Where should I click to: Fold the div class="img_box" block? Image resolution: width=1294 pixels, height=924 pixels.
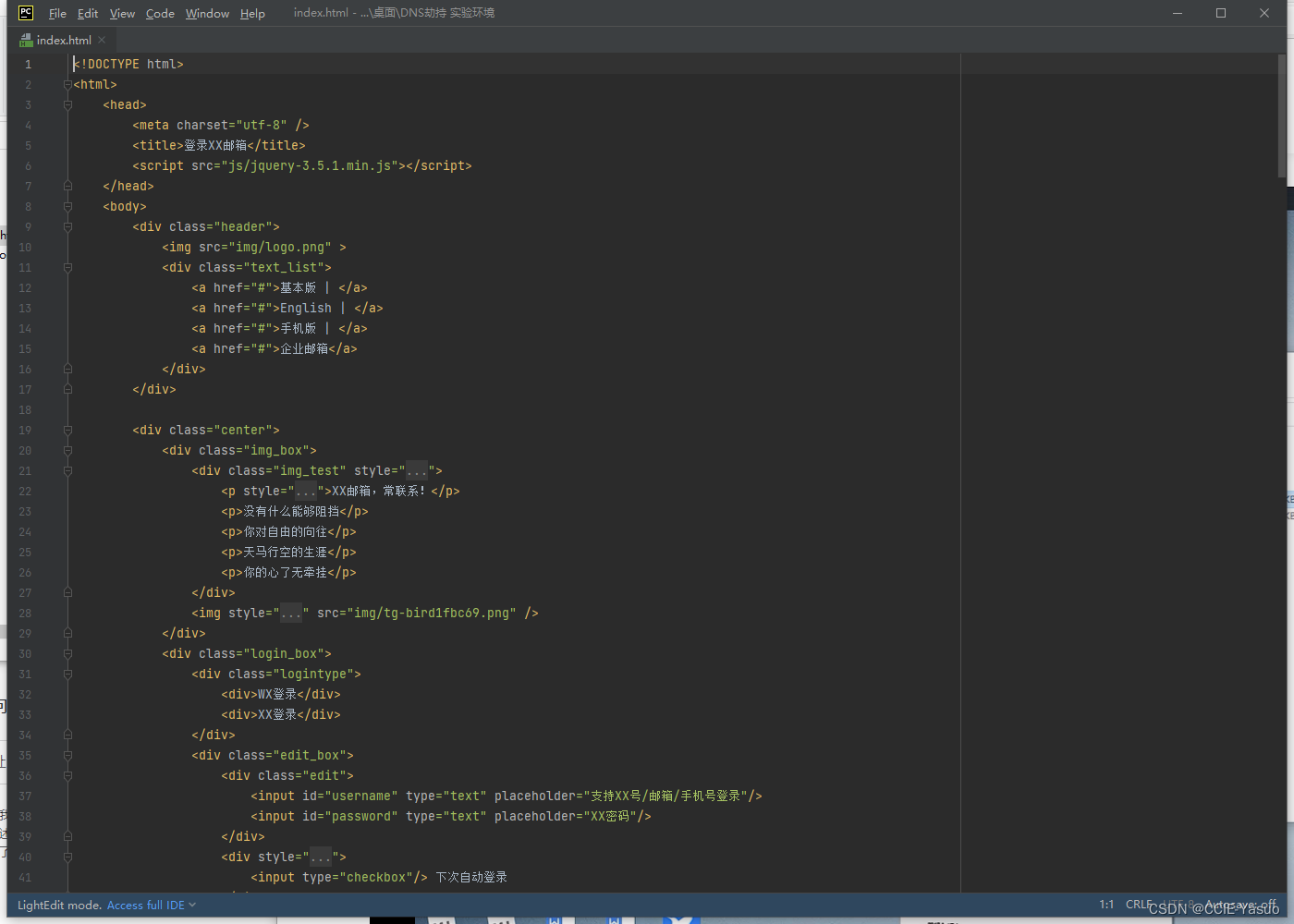coord(67,450)
